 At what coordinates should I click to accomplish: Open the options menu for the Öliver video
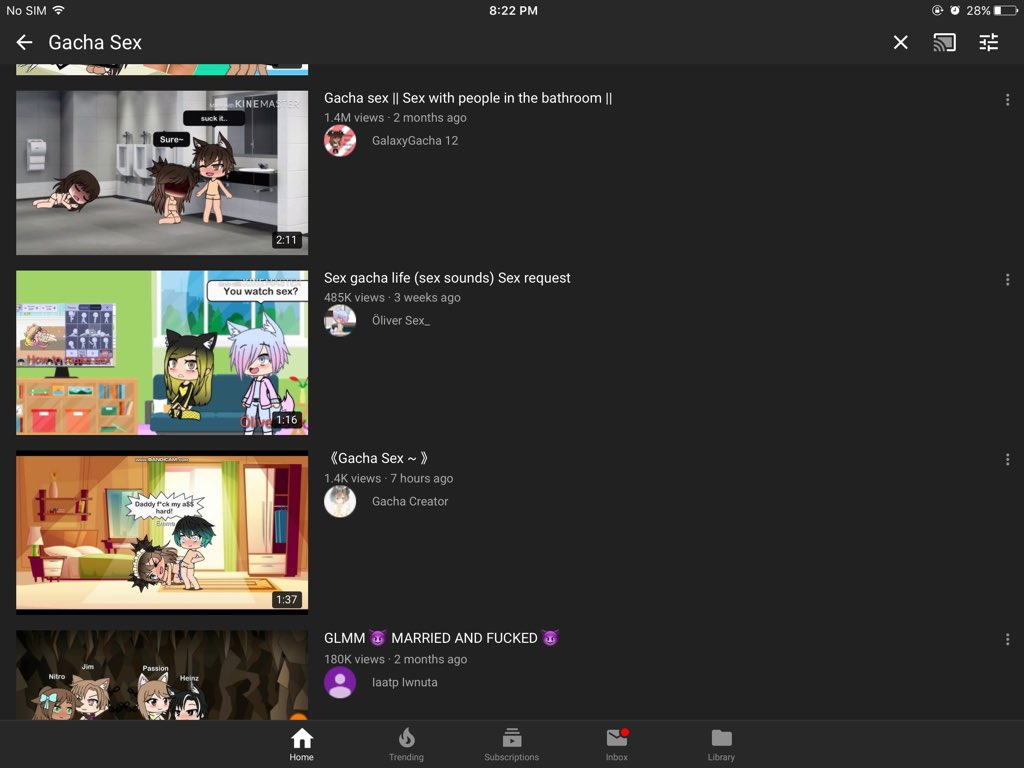click(x=1008, y=280)
